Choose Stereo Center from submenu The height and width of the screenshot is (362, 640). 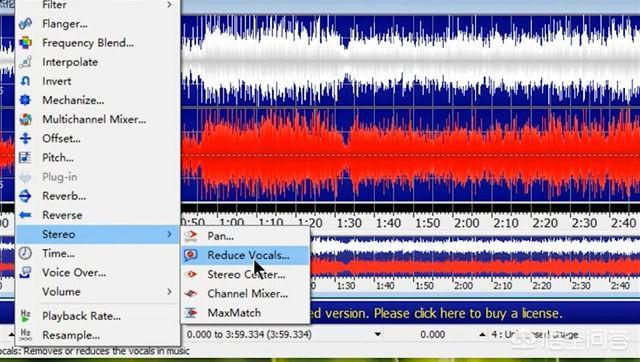tap(245, 274)
